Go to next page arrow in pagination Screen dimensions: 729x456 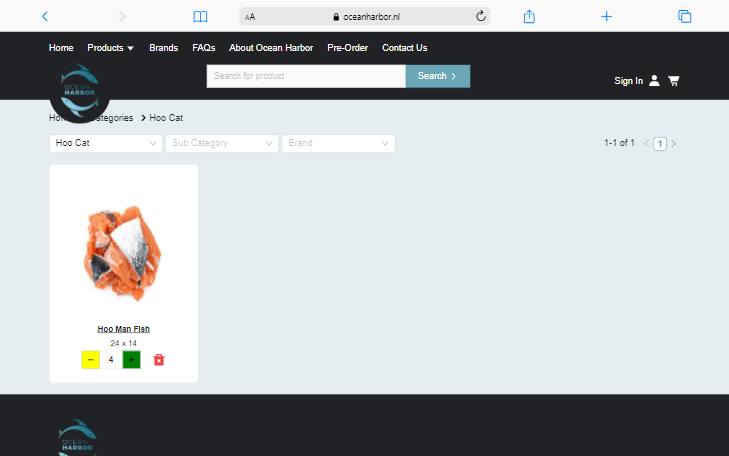pyautogui.click(x=674, y=144)
